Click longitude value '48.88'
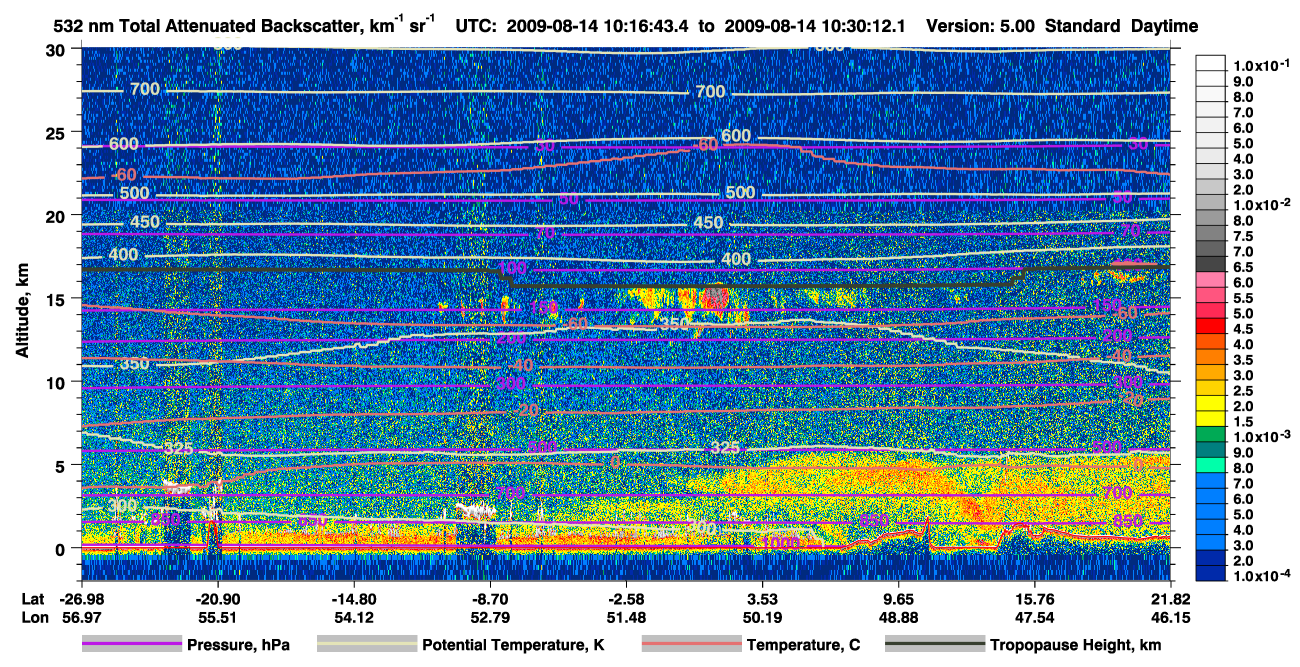Image resolution: width=1300 pixels, height=667 pixels. coord(899,617)
